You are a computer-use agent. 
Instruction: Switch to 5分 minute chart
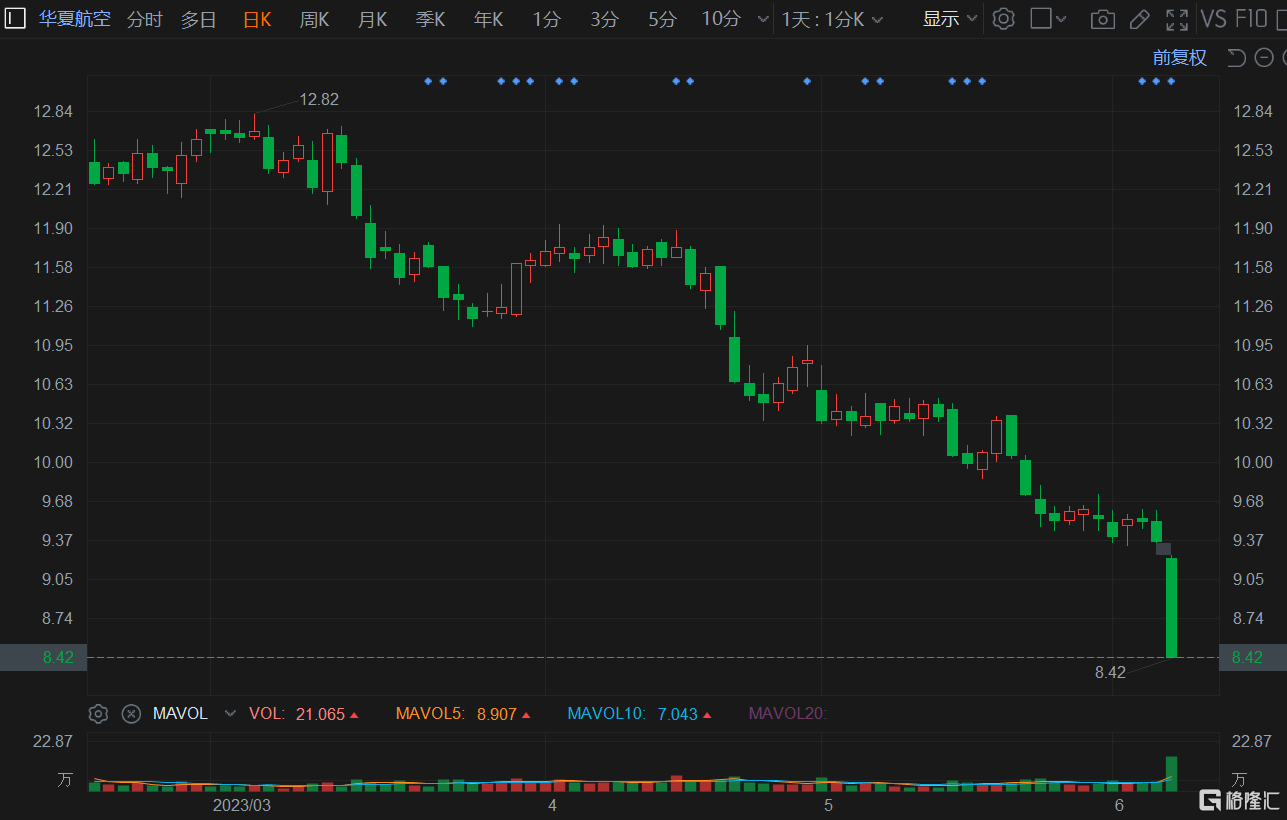coord(663,19)
